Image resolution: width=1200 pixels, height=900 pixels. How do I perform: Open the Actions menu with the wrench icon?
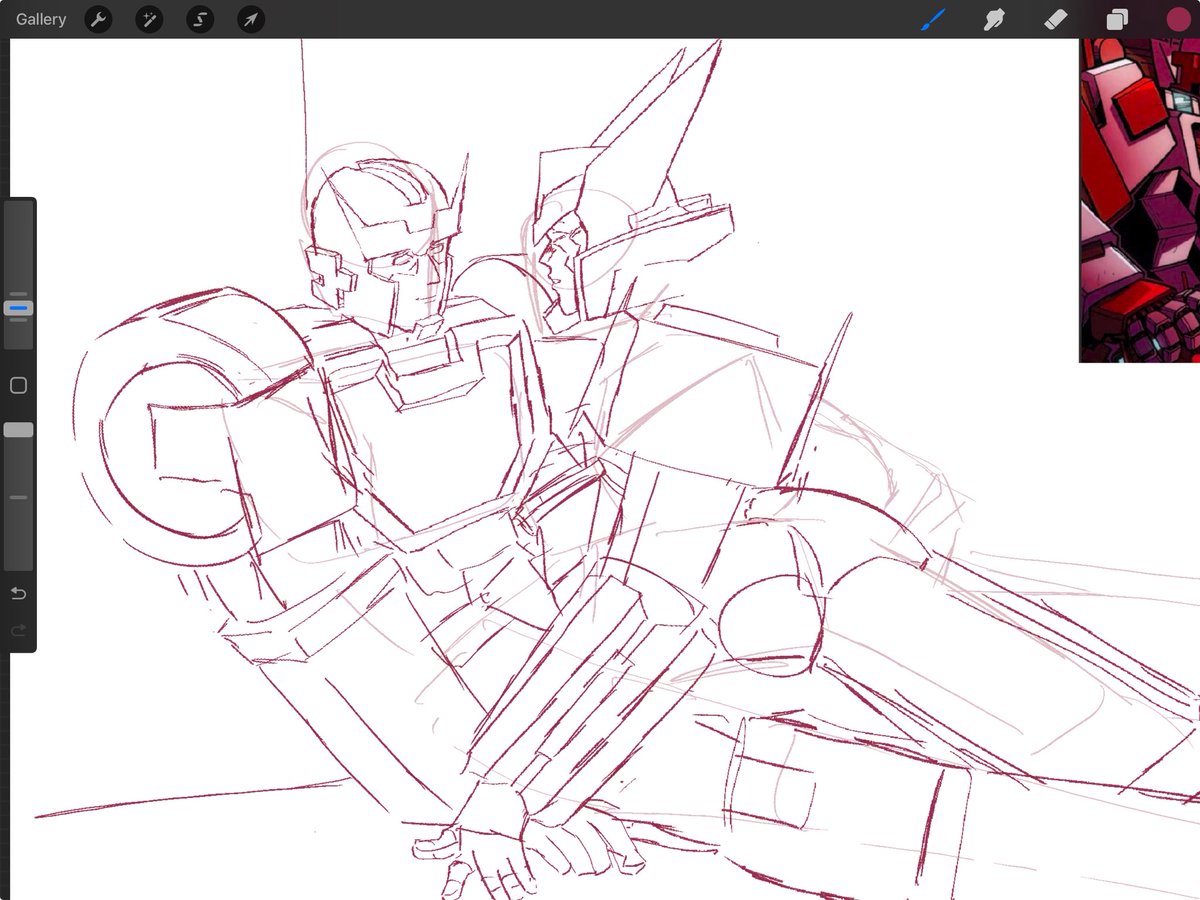(98, 19)
